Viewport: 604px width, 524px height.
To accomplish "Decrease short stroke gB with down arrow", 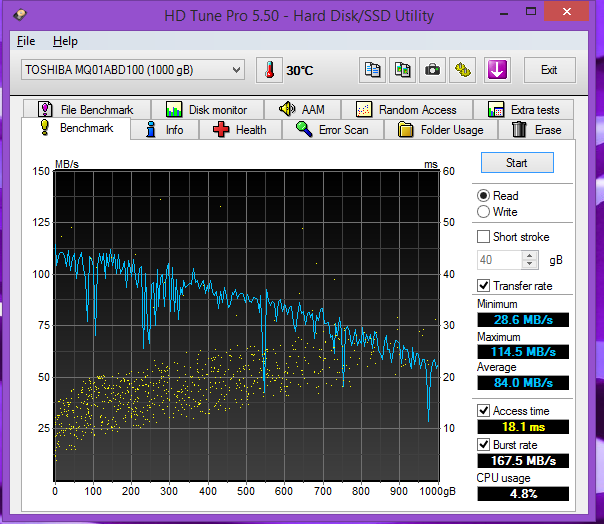I will coord(530,264).
